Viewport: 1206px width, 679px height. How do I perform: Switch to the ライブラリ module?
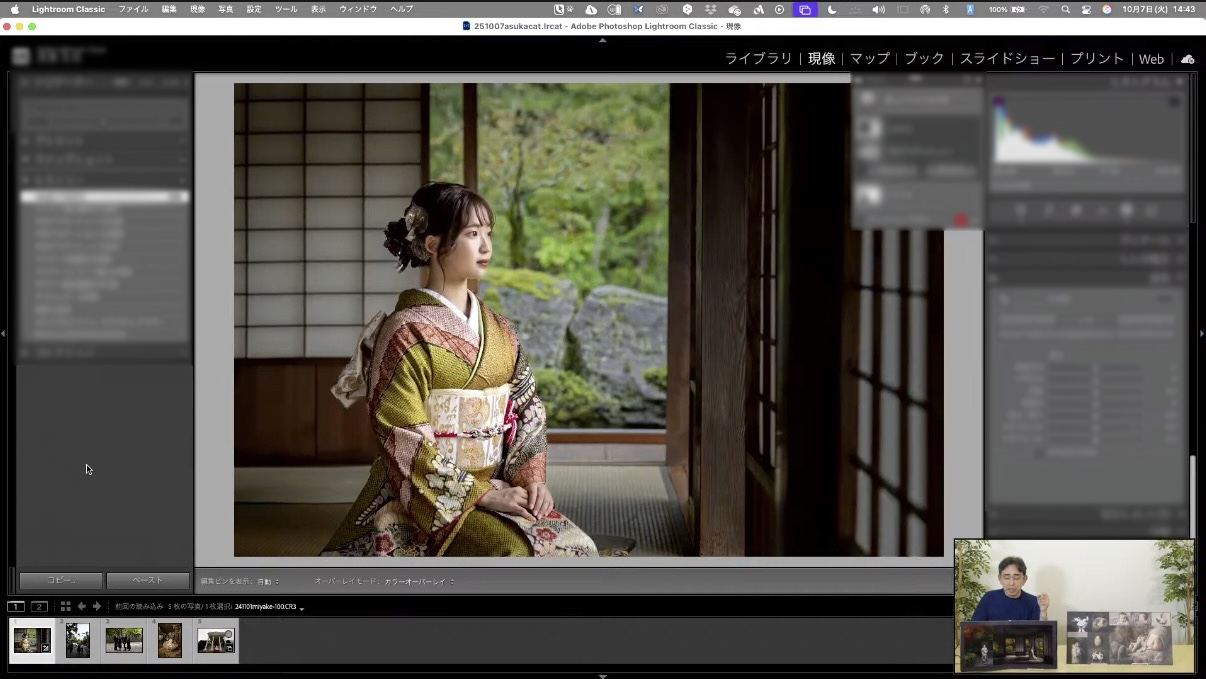(758, 59)
